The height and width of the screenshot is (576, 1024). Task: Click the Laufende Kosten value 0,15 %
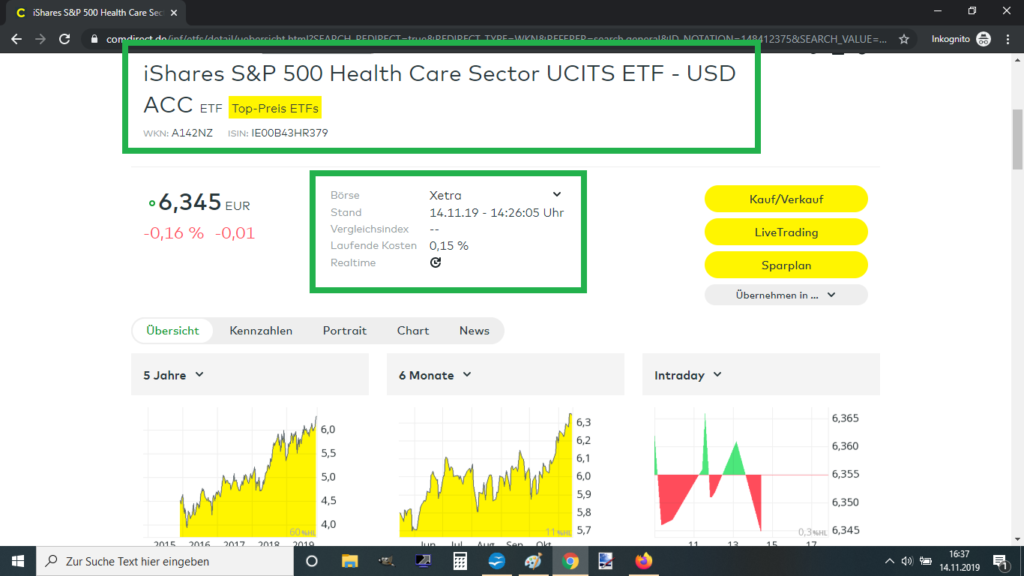pos(449,246)
